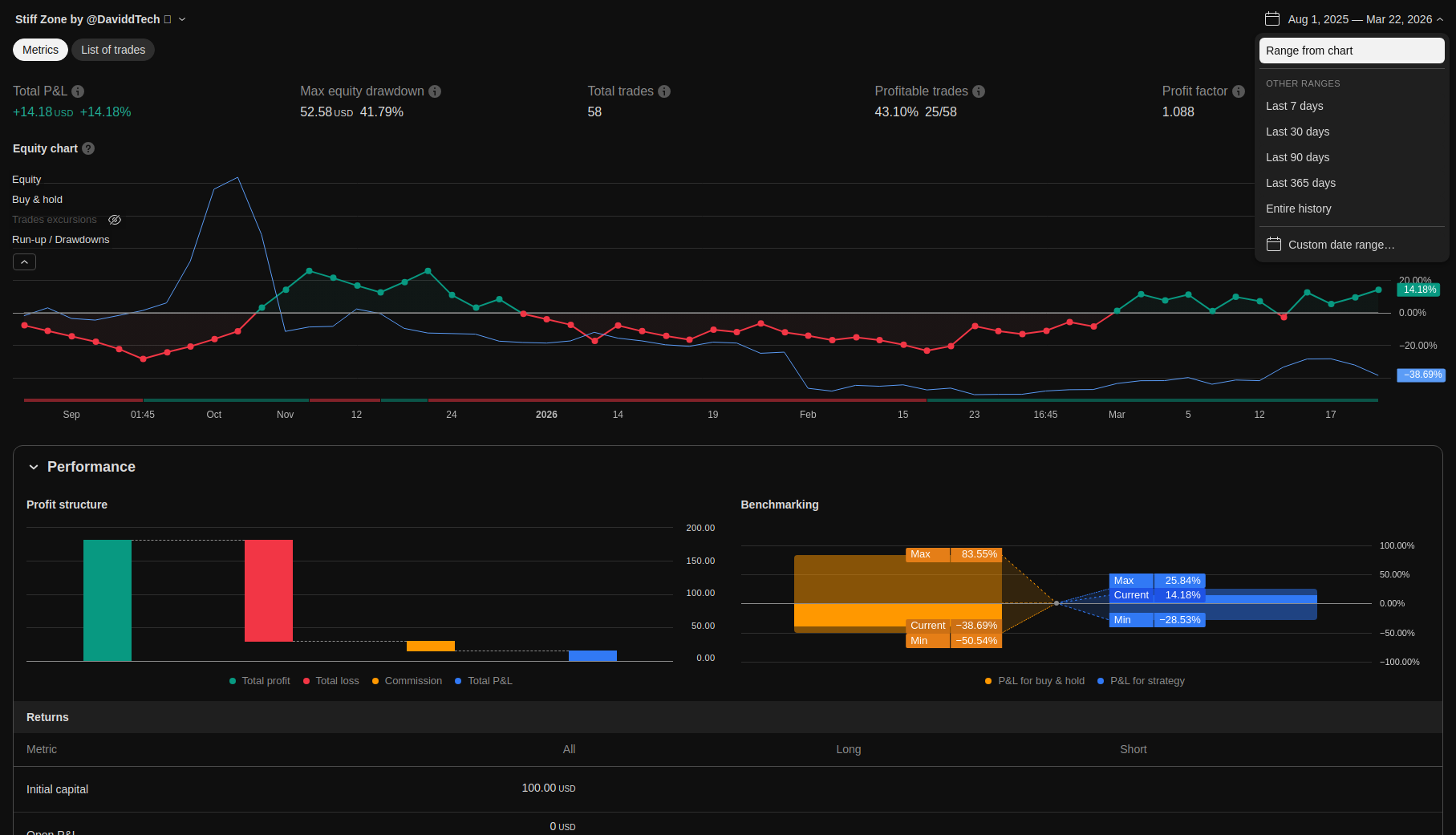This screenshot has width=1456, height=835.
Task: Click info icon beside Max equity drawdown
Action: (x=435, y=91)
